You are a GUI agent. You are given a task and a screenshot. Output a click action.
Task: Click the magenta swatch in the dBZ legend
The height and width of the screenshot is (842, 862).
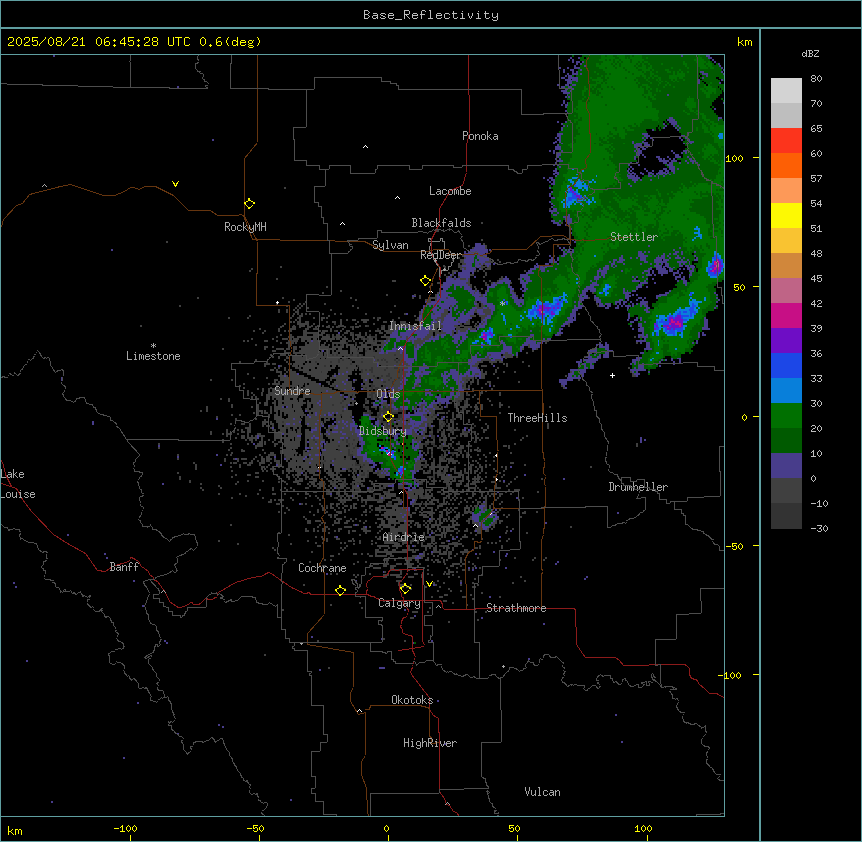click(x=786, y=315)
